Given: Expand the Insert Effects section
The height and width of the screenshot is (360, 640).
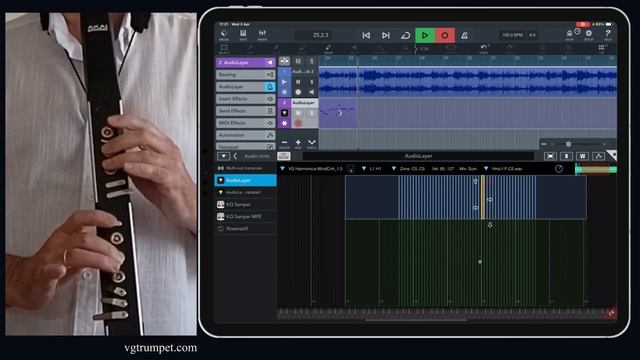Looking at the screenshot, I should [x=246, y=99].
